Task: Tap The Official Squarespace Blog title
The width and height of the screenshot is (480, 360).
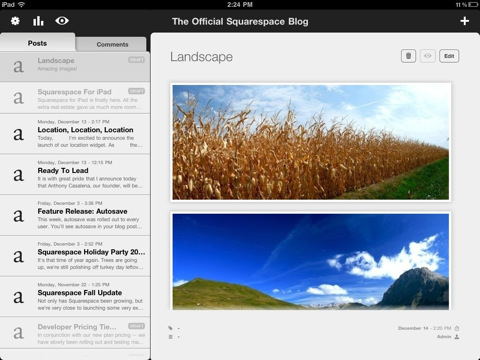Action: click(240, 21)
